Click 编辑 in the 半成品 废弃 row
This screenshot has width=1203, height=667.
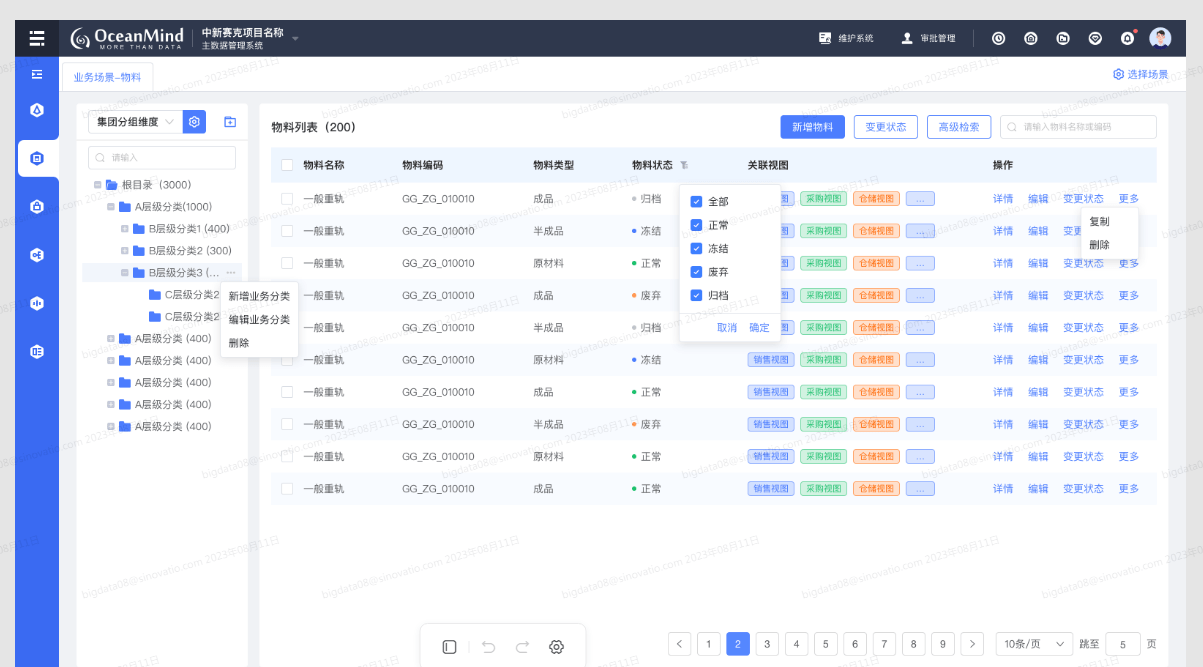pos(1038,424)
